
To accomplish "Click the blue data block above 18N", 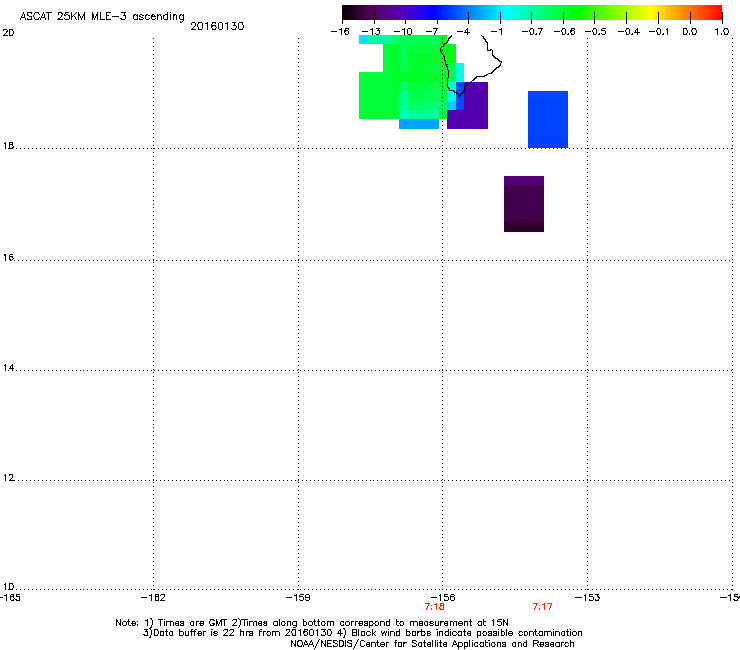I will (x=547, y=119).
